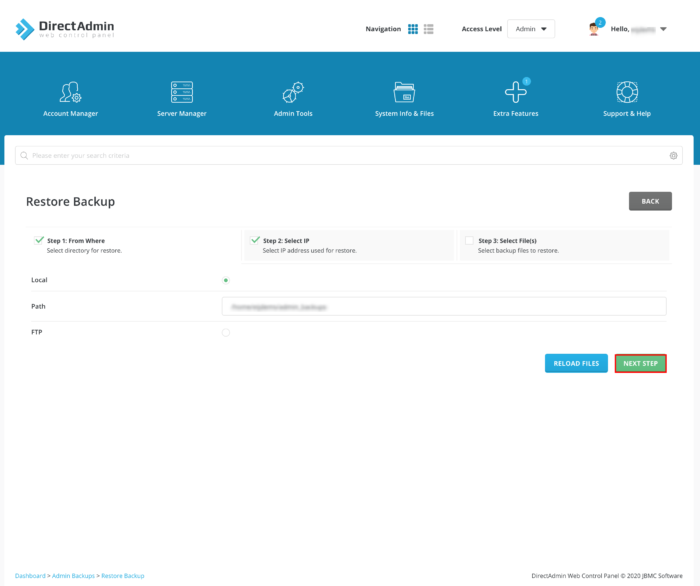Viewport: 700px width, 586px height.
Task: Open Extra Features plus icon
Action: coord(515,93)
